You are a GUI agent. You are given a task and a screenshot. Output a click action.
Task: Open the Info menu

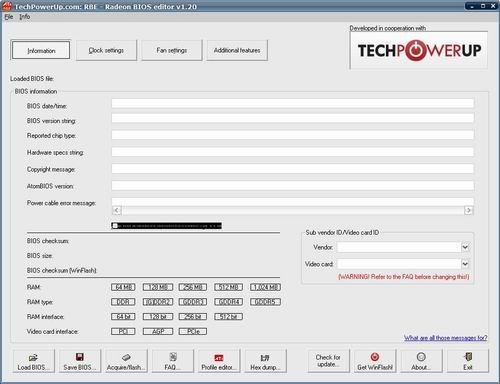[x=24, y=17]
